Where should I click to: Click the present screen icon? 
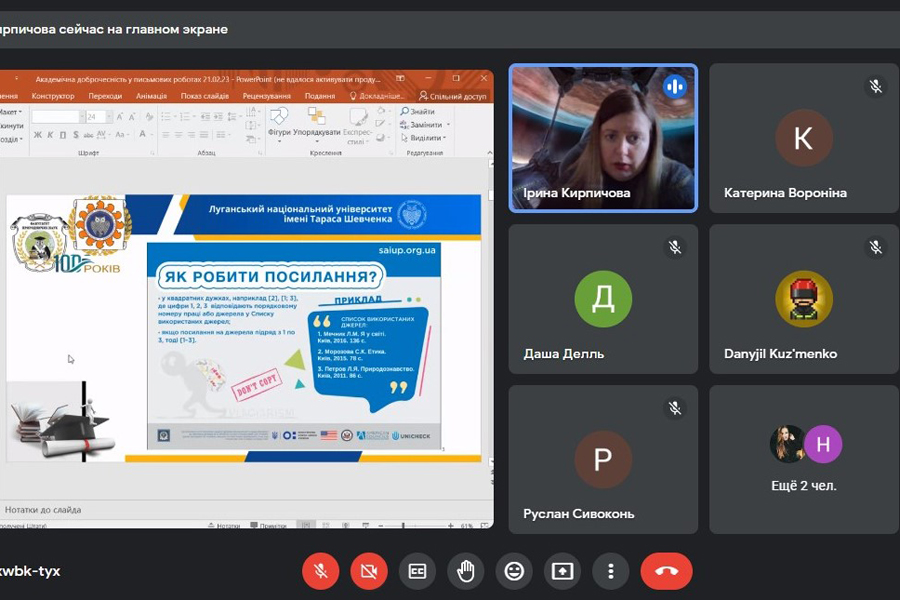[x=562, y=571]
